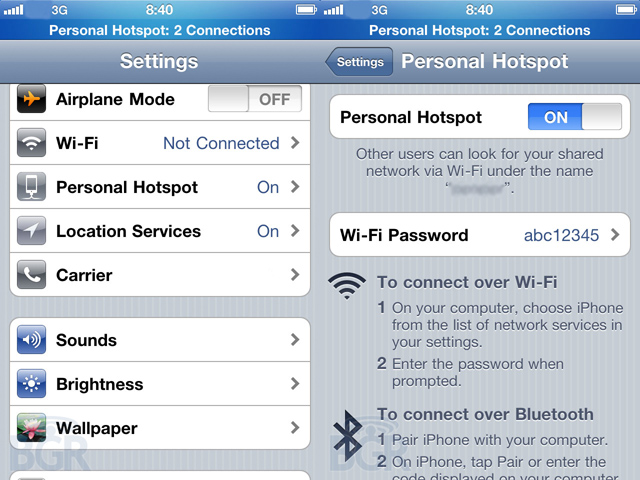The image size is (640, 480).
Task: Turn off the Personal Hotspot ON switch
Action: pyautogui.click(x=575, y=117)
